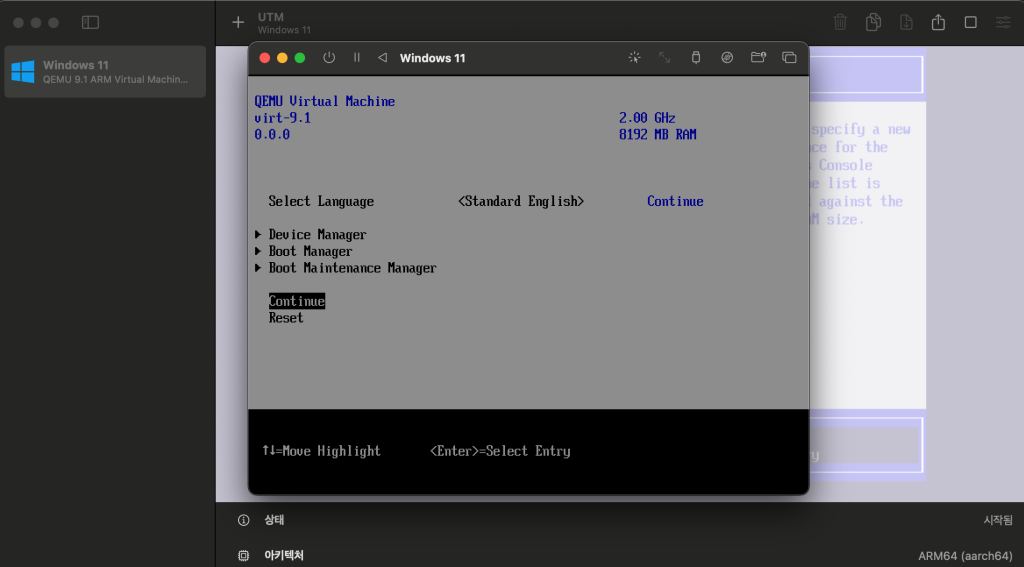
Task: Click the power button in VM window toolbar
Action: coord(329,57)
